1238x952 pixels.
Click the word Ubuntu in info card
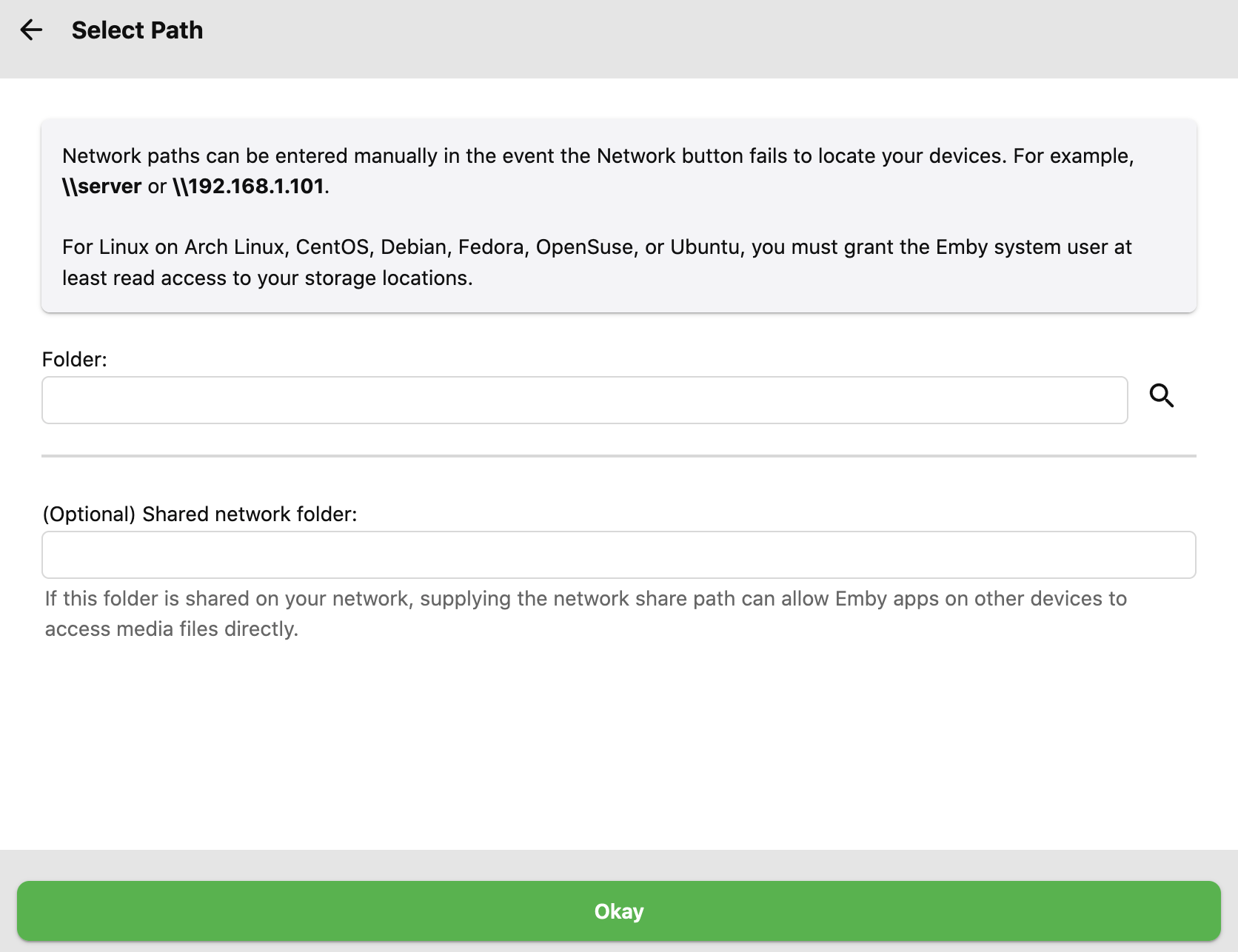coord(705,247)
